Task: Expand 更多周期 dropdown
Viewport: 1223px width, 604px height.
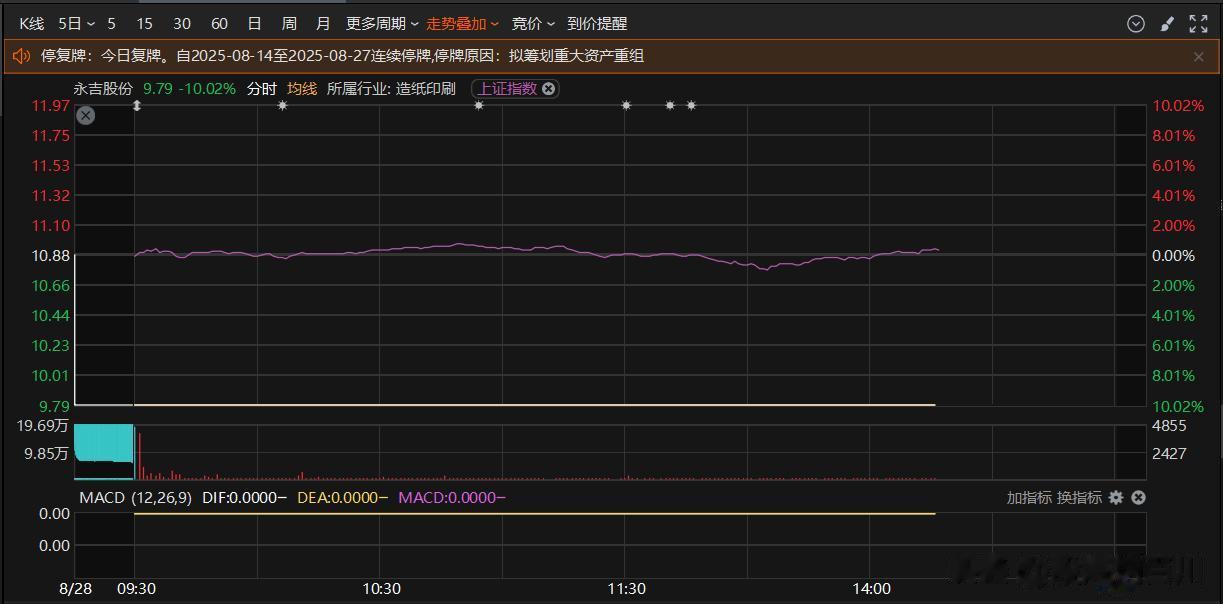Action: [383, 24]
